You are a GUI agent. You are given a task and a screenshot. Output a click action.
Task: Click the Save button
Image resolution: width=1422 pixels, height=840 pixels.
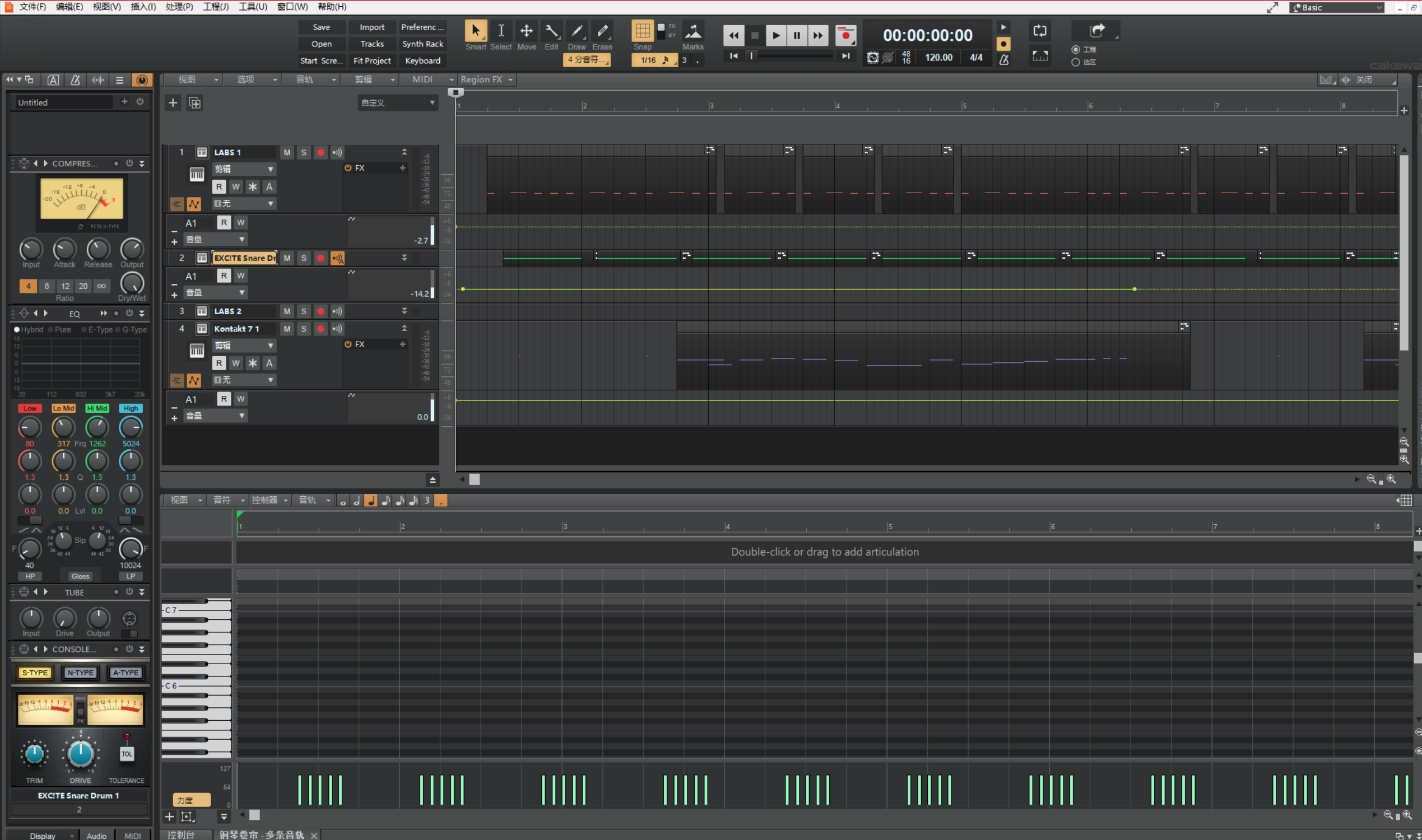(x=322, y=27)
